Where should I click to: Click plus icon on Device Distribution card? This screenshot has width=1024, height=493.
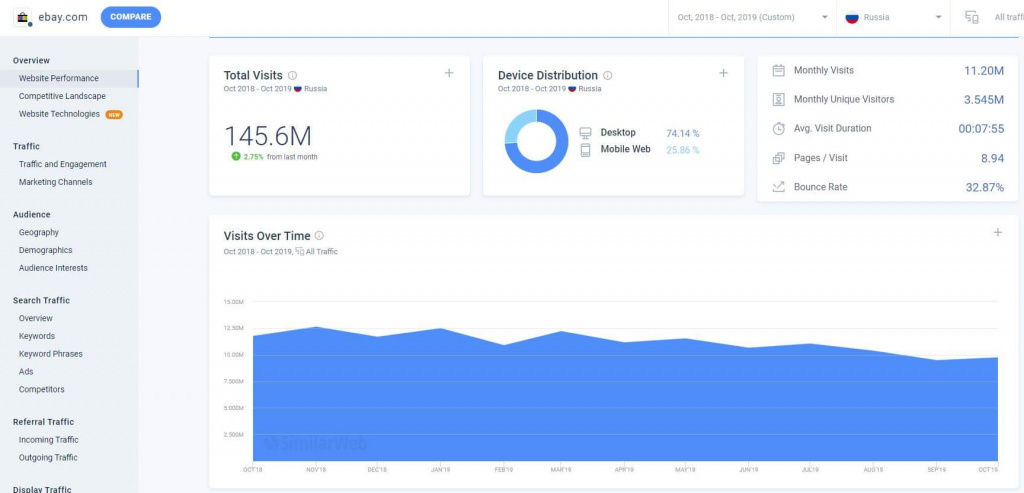point(723,73)
